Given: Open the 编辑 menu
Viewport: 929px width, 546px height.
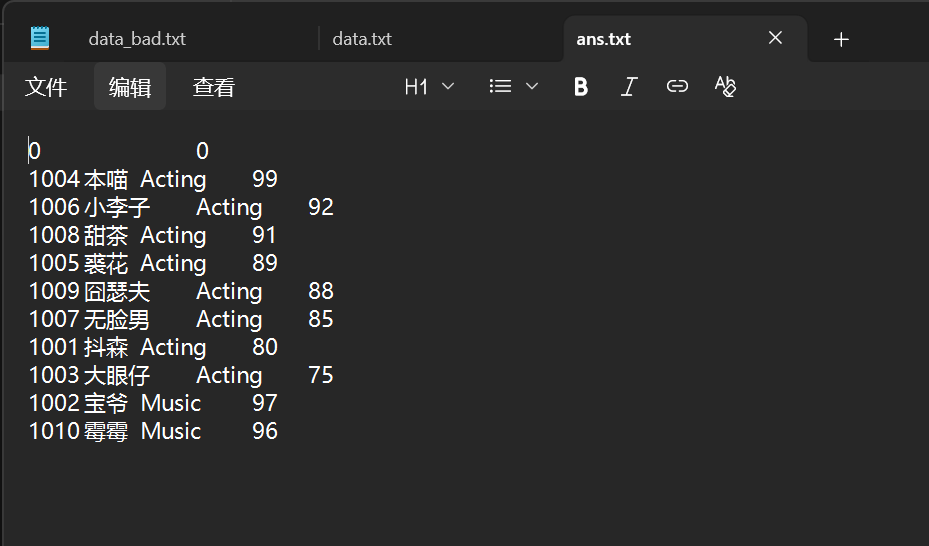Looking at the screenshot, I should 130,87.
